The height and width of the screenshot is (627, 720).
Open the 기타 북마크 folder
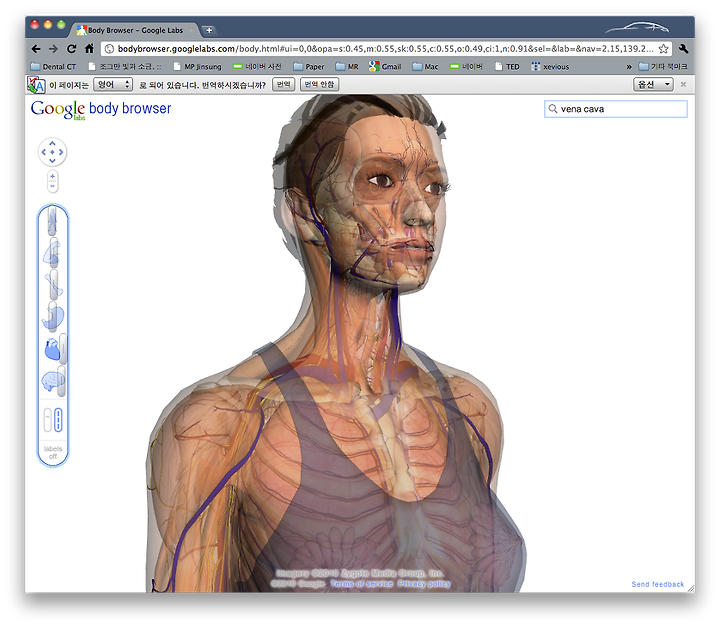click(x=663, y=67)
